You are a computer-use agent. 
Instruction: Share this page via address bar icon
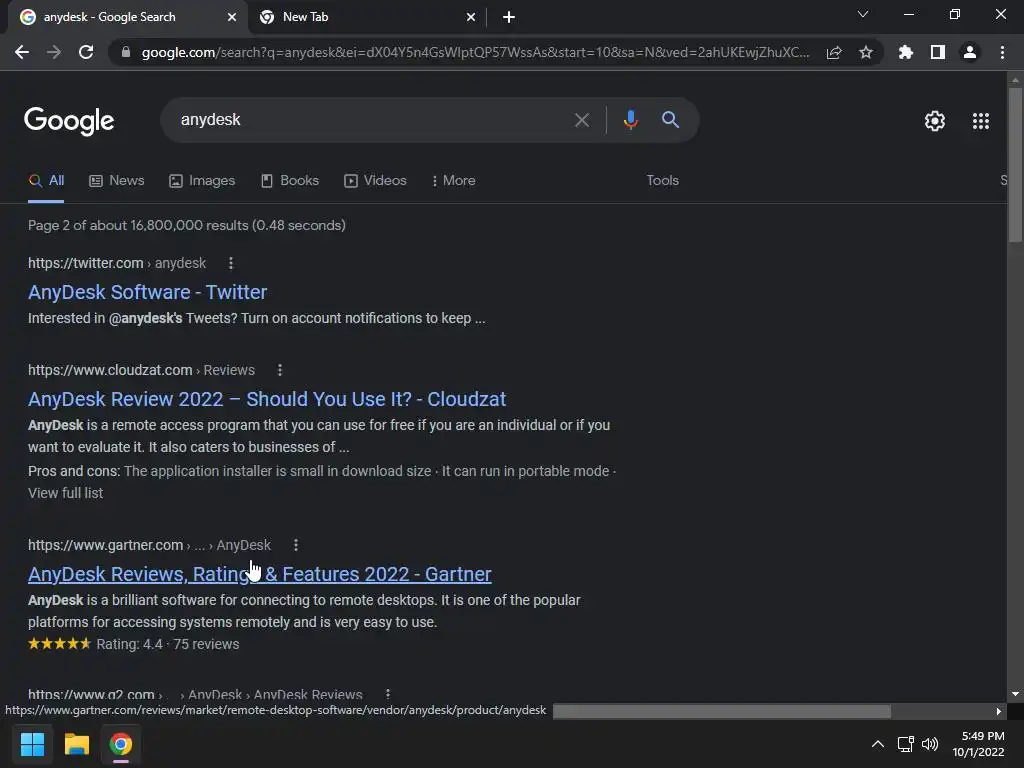point(834,52)
